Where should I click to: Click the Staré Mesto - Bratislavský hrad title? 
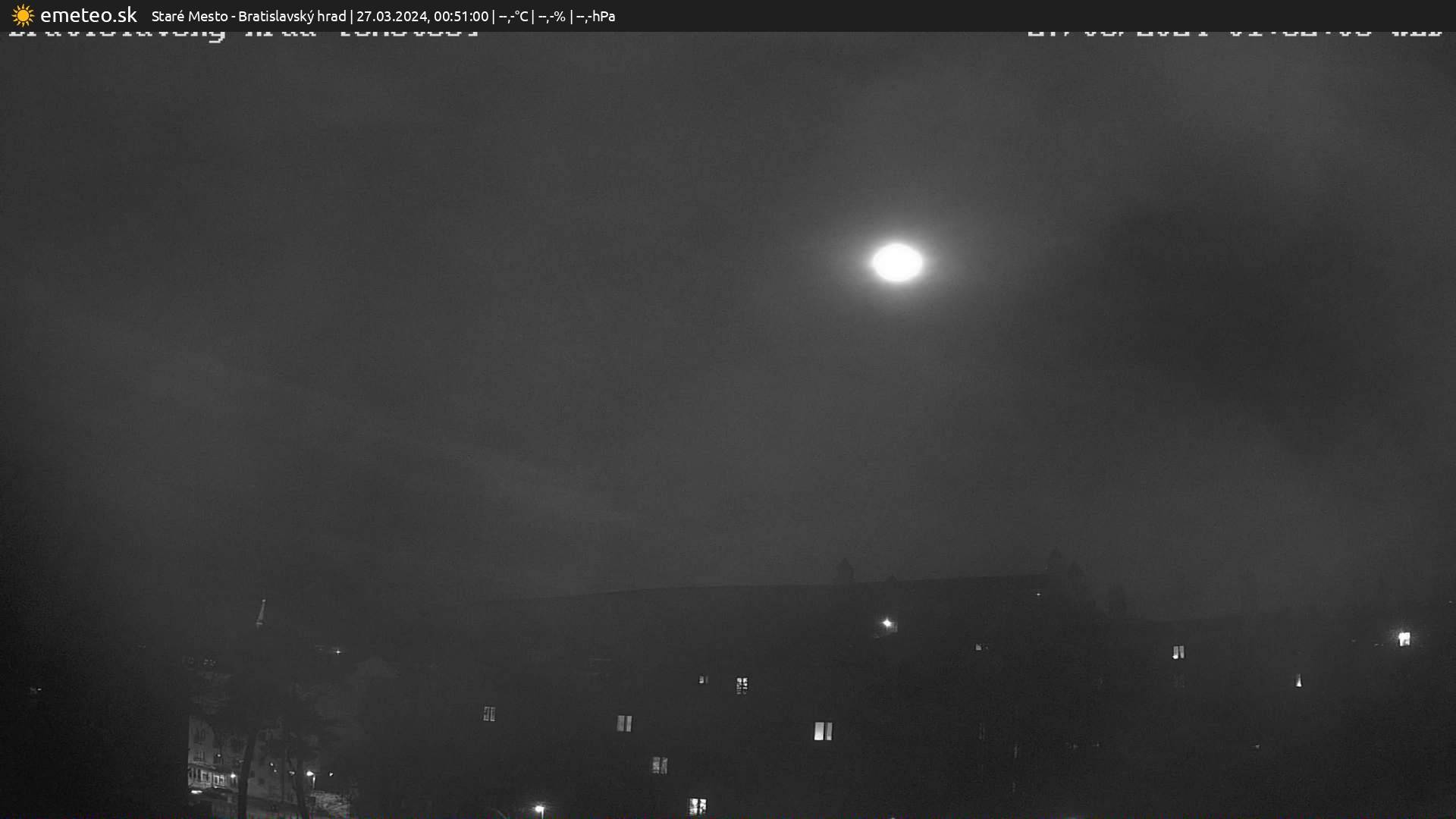[248, 16]
